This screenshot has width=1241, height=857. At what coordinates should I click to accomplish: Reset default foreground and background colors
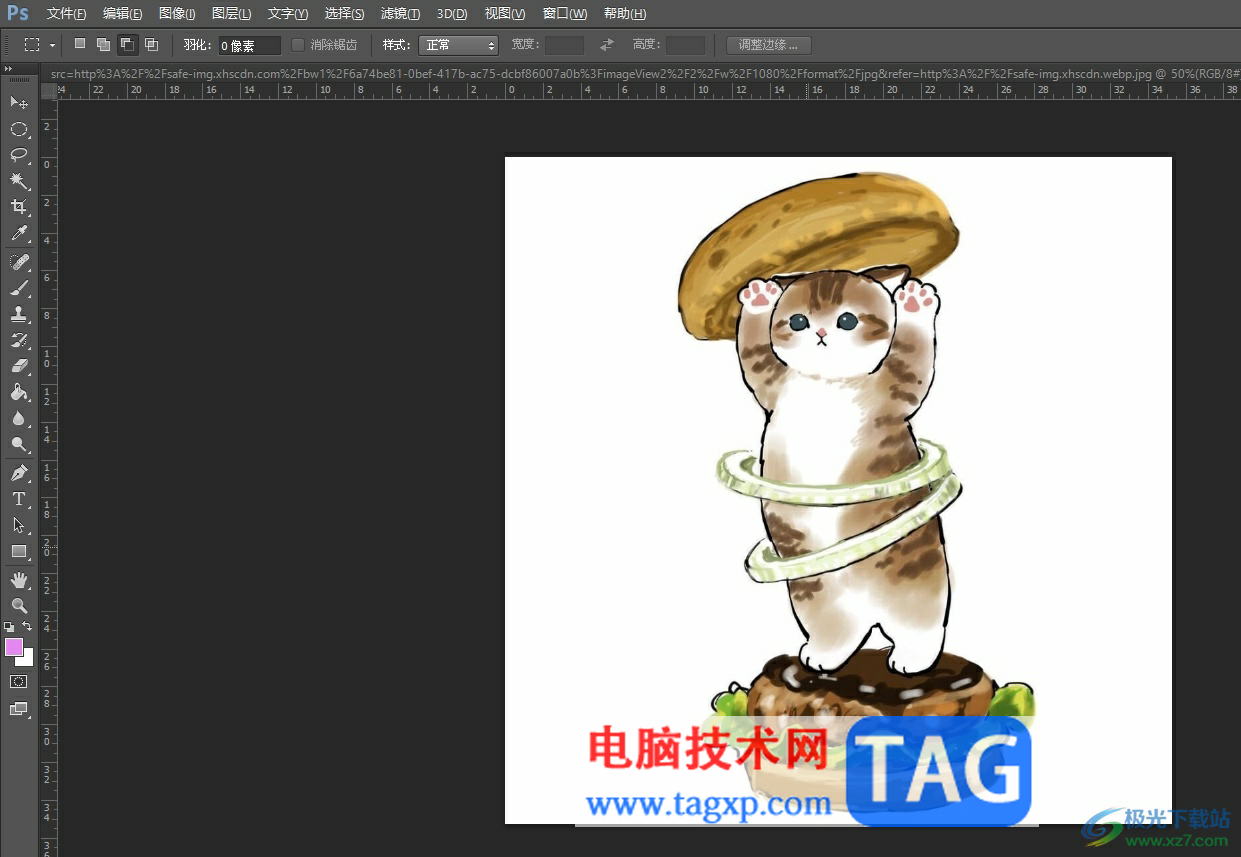(9, 627)
